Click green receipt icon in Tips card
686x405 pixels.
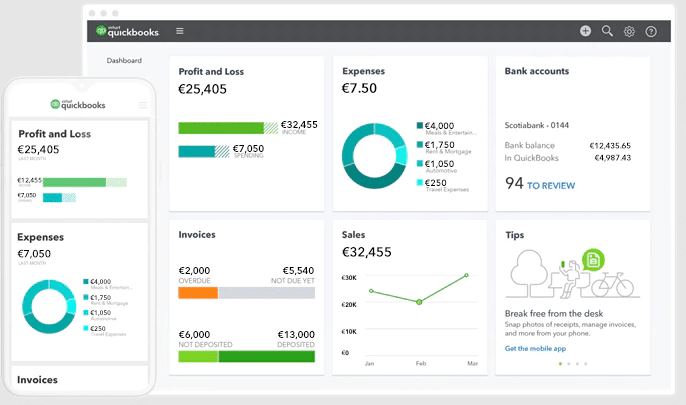[593, 260]
